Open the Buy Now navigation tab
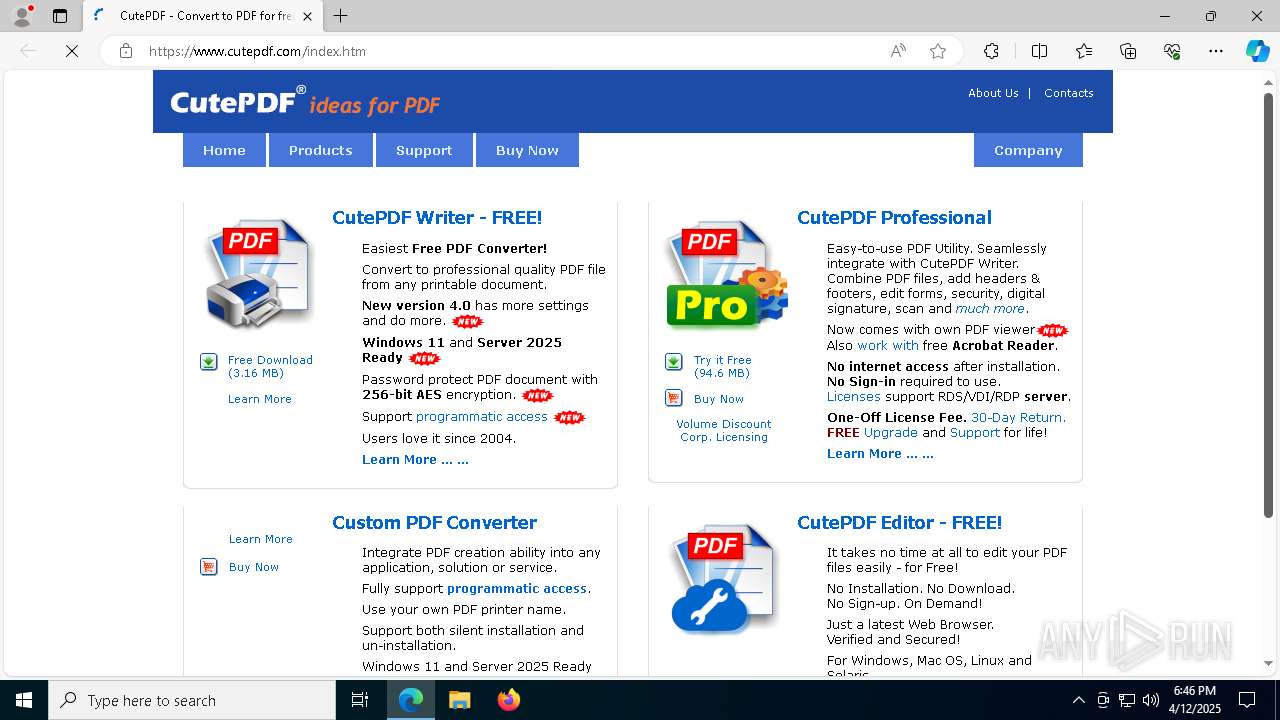 pyautogui.click(x=527, y=150)
